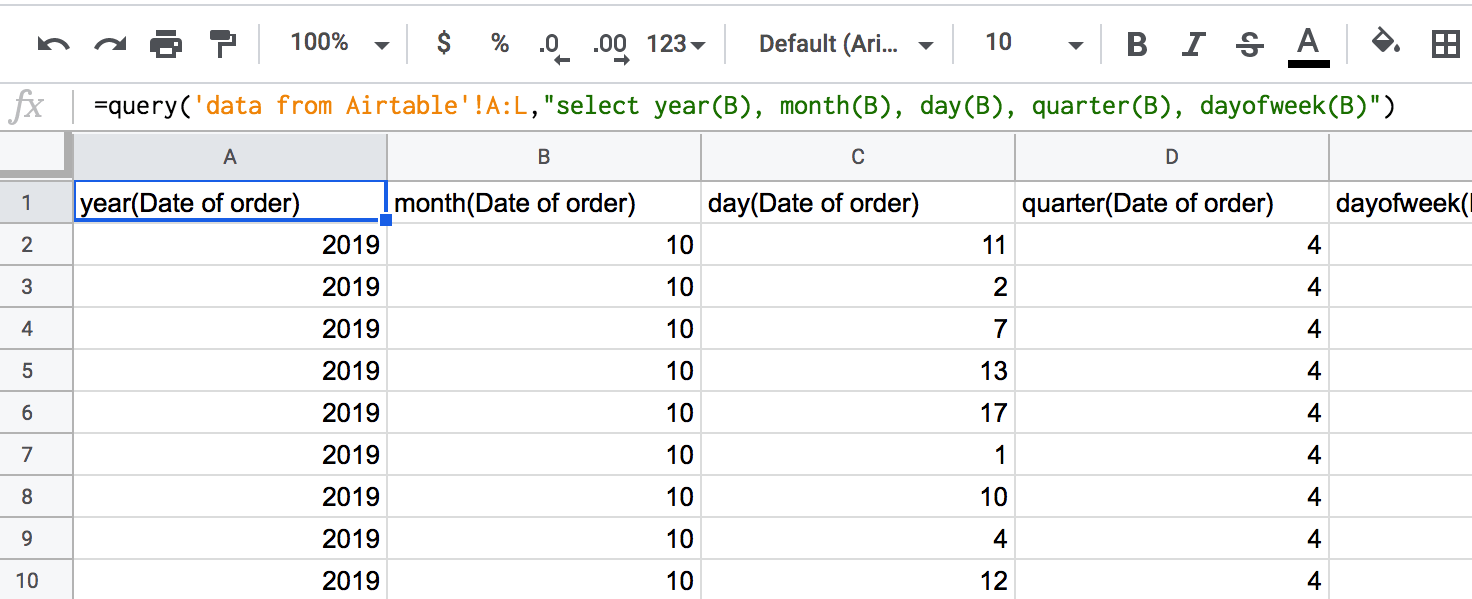Viewport: 1472px width, 599px height.
Task: Increase decimal places button
Action: pos(609,46)
